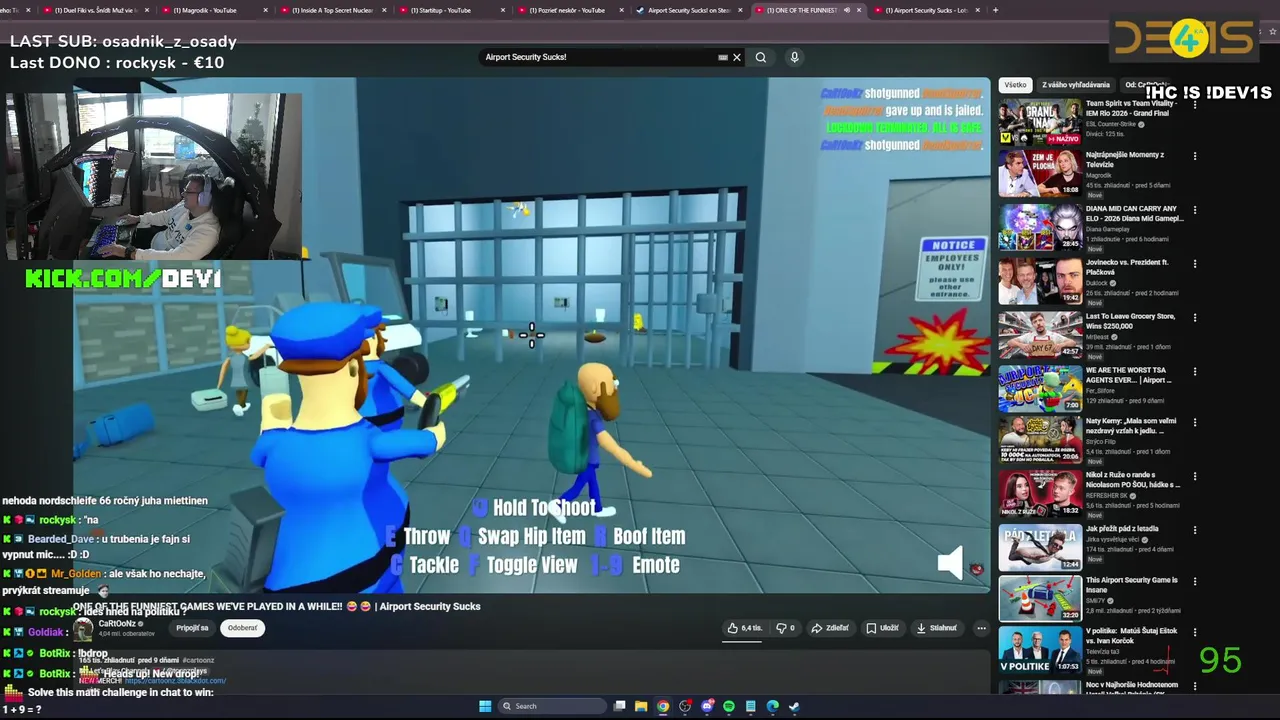Open the cartoonz merch link in description
This screenshot has height=720, width=1280.
click(176, 681)
